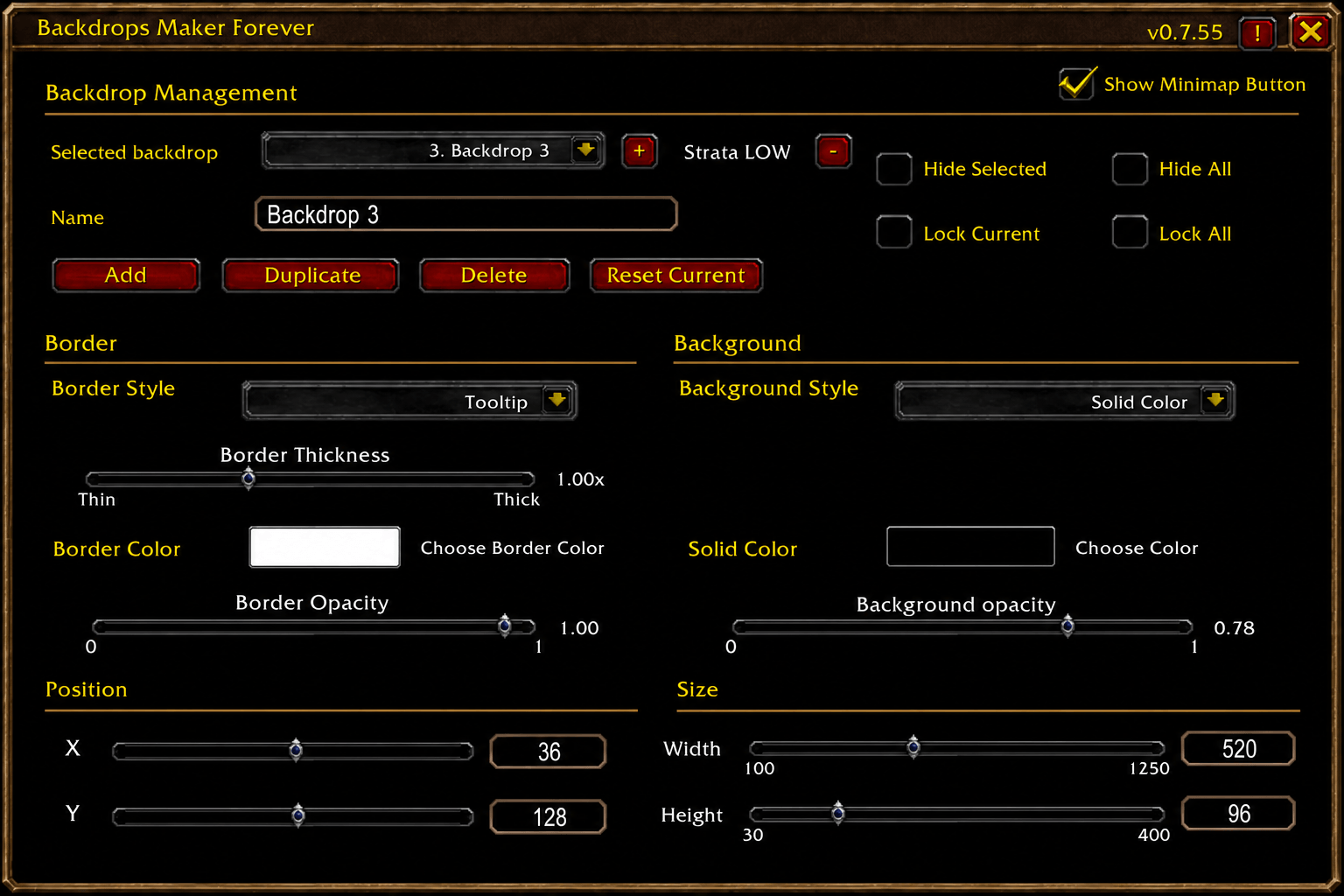Click the Add backdrop button

tap(126, 276)
